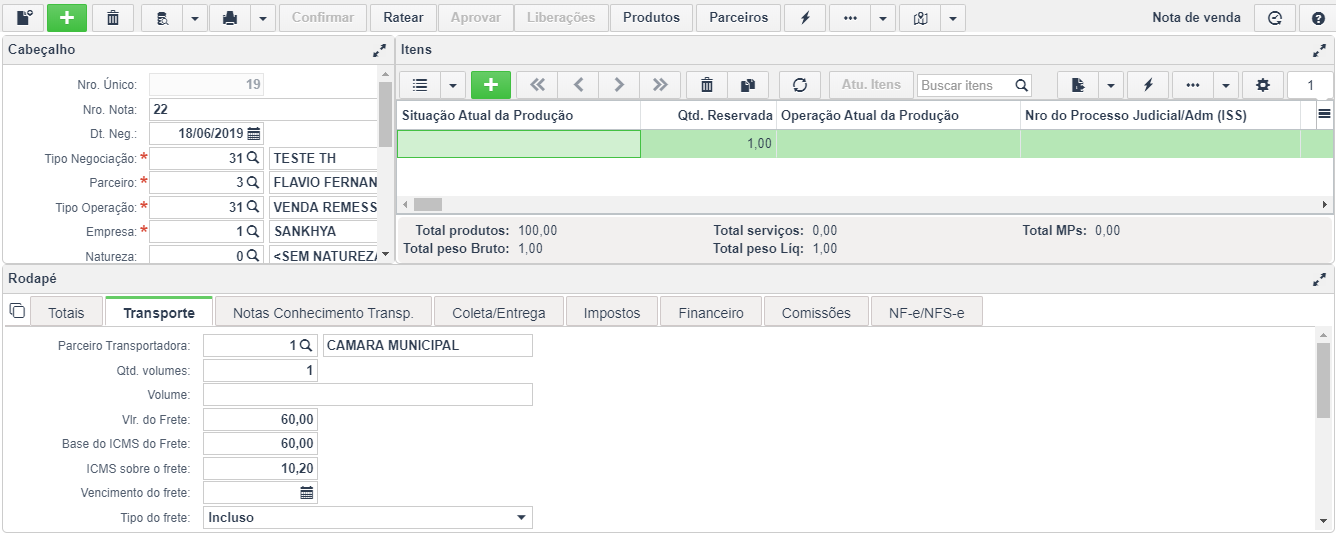Click the tab list icon left of Totais

16,311
